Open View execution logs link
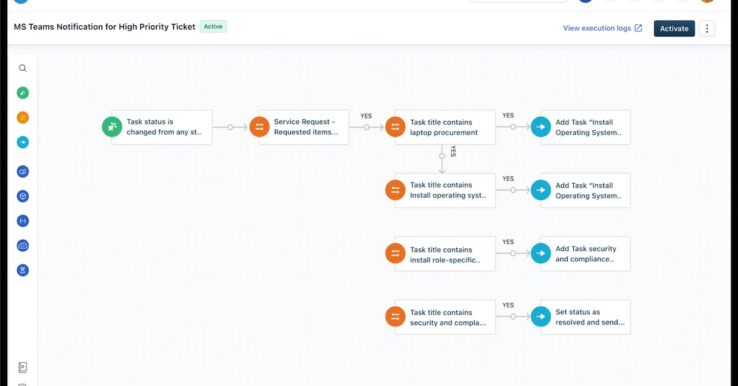This screenshot has width=738, height=386. tap(602, 28)
